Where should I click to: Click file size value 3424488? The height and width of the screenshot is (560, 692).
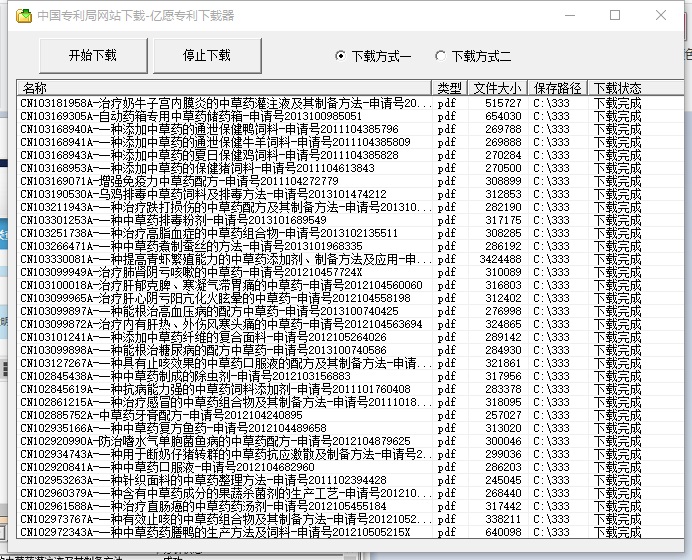point(500,259)
